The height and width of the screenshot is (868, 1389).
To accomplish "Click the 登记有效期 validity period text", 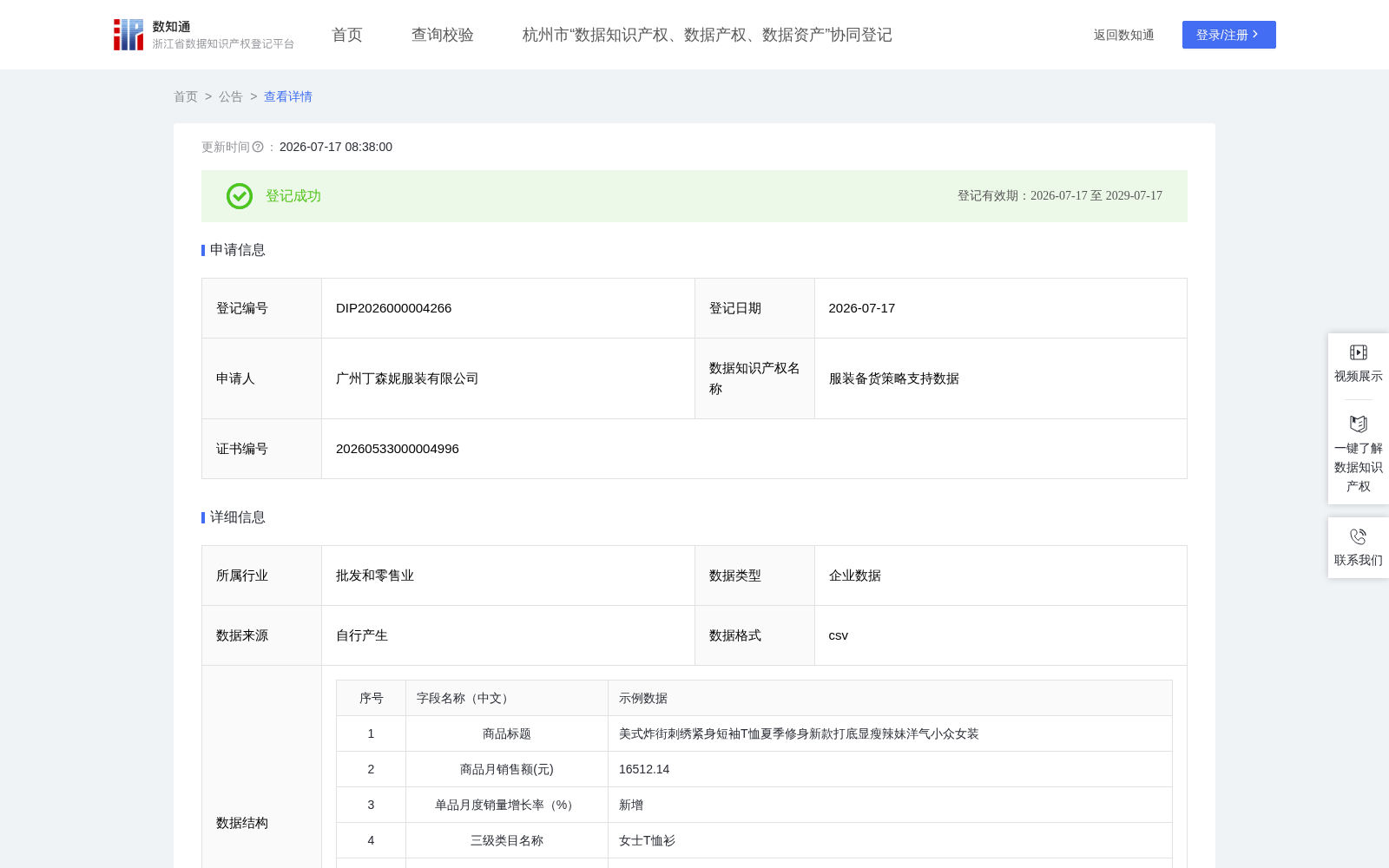I will 1059,196.
